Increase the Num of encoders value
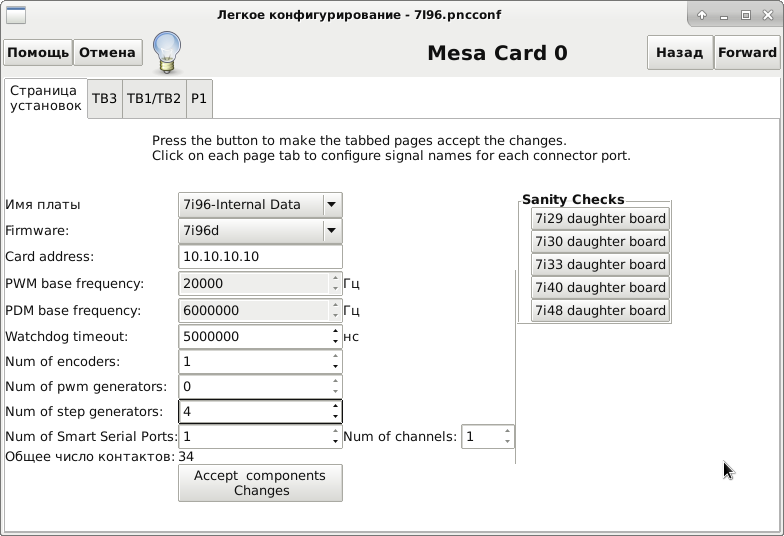This screenshot has width=784, height=536. pos(336,357)
